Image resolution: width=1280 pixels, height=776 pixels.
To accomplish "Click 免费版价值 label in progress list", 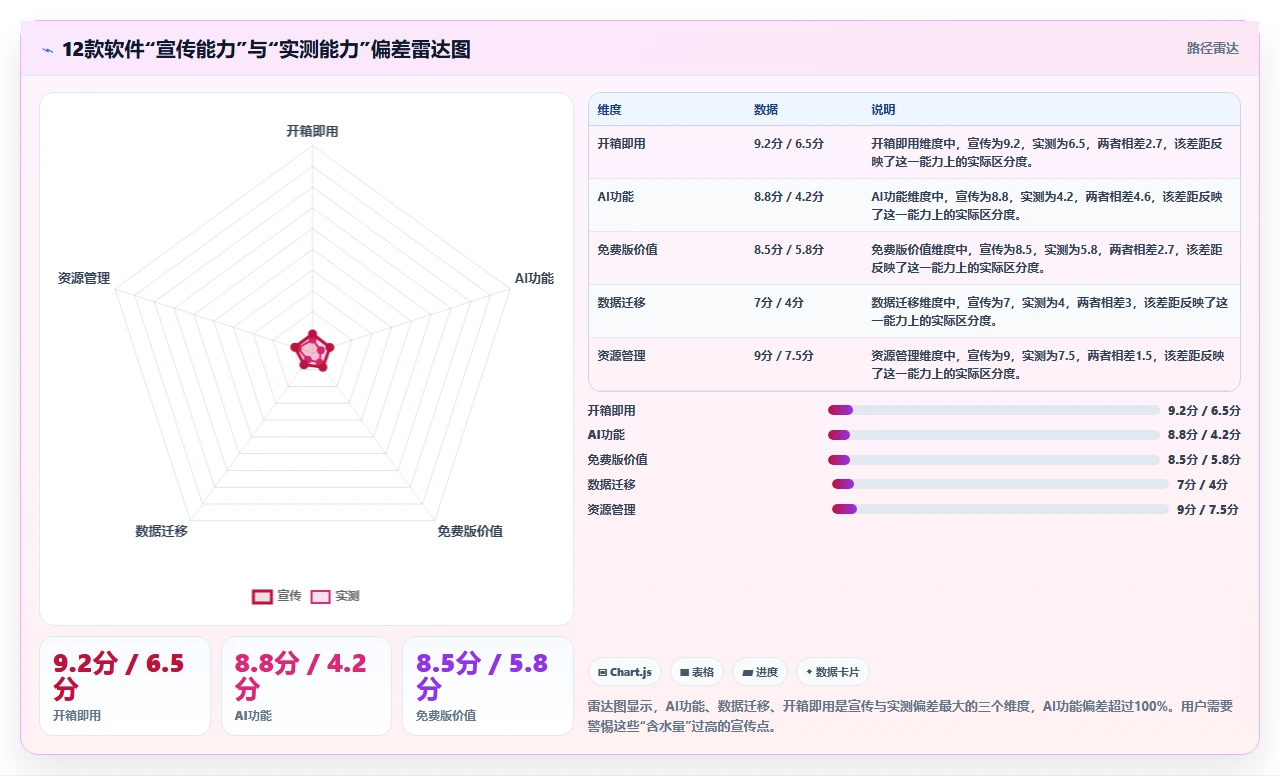I will [x=618, y=460].
